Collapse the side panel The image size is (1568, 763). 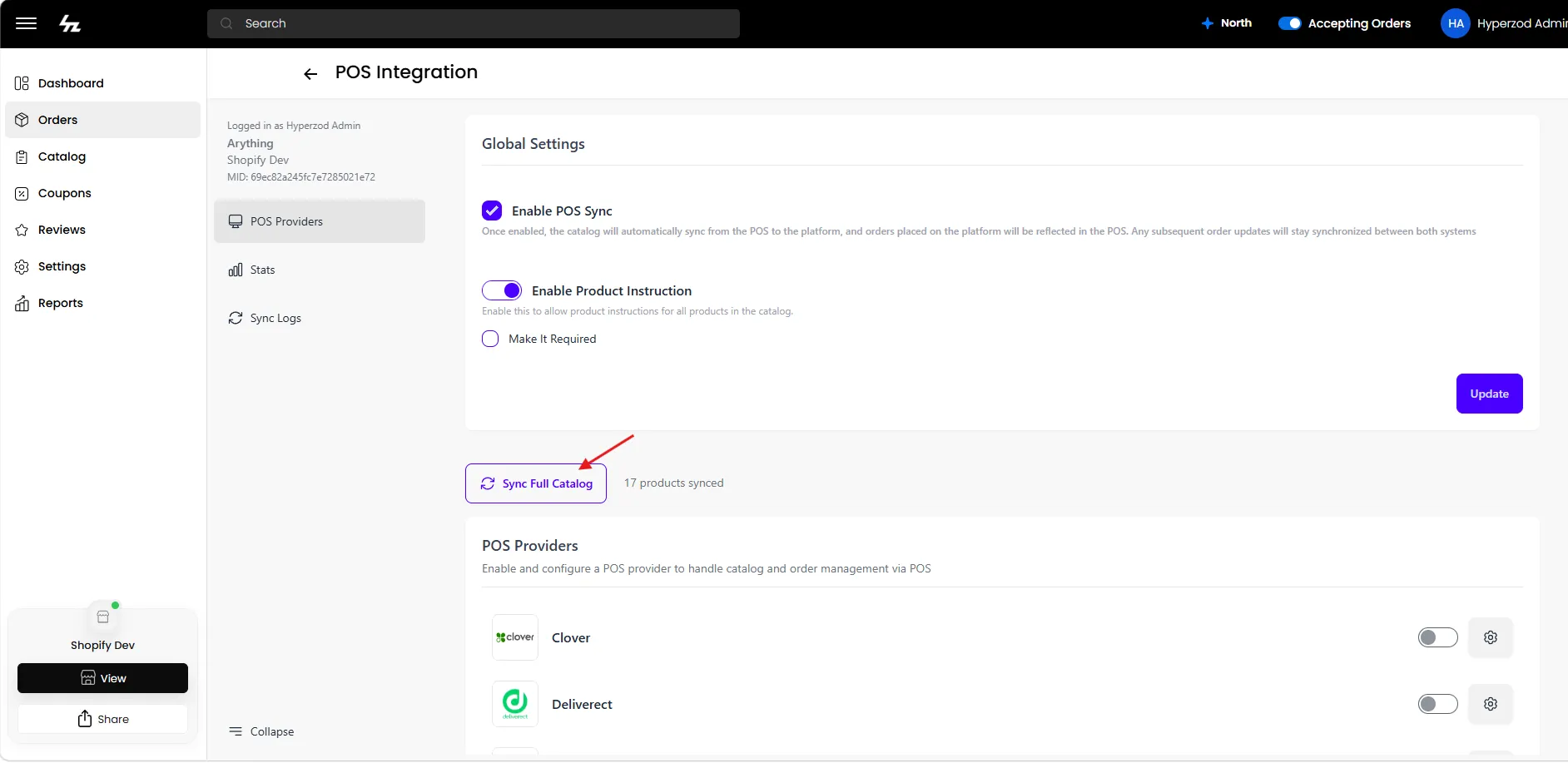coord(261,731)
